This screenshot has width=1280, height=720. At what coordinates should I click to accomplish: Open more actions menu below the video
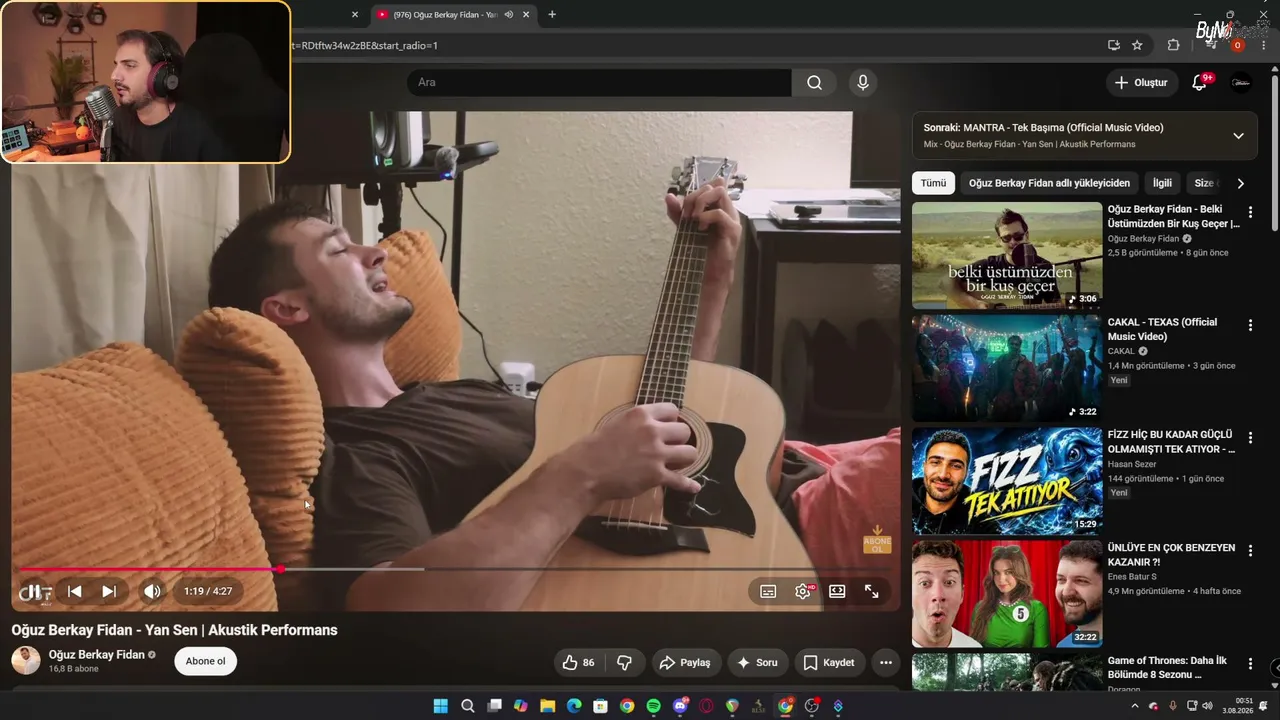(x=885, y=662)
